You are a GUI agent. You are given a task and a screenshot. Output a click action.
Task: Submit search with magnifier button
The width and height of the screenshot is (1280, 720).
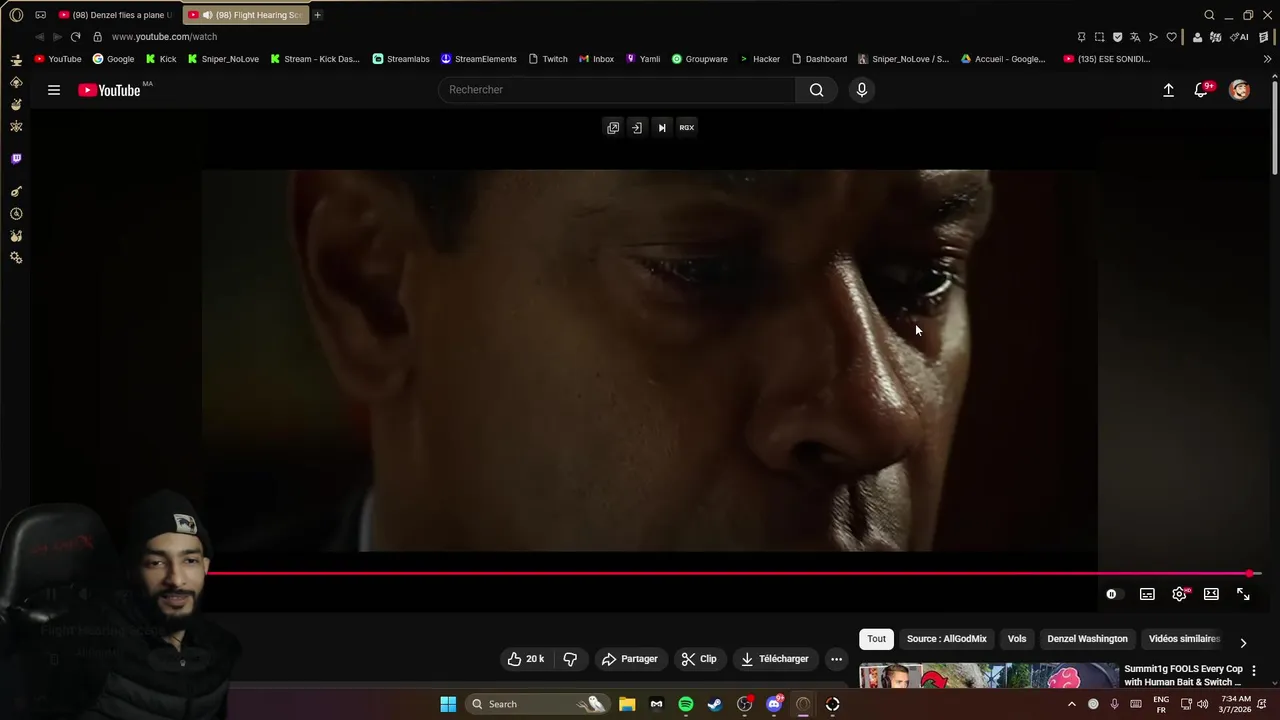[817, 90]
